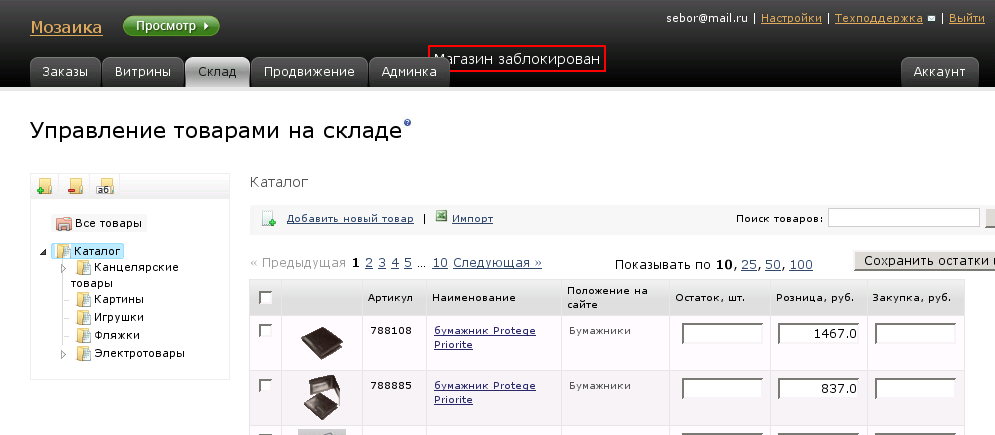This screenshot has height=435, width=995.
Task: Open the Админка tab
Action: pyautogui.click(x=409, y=72)
